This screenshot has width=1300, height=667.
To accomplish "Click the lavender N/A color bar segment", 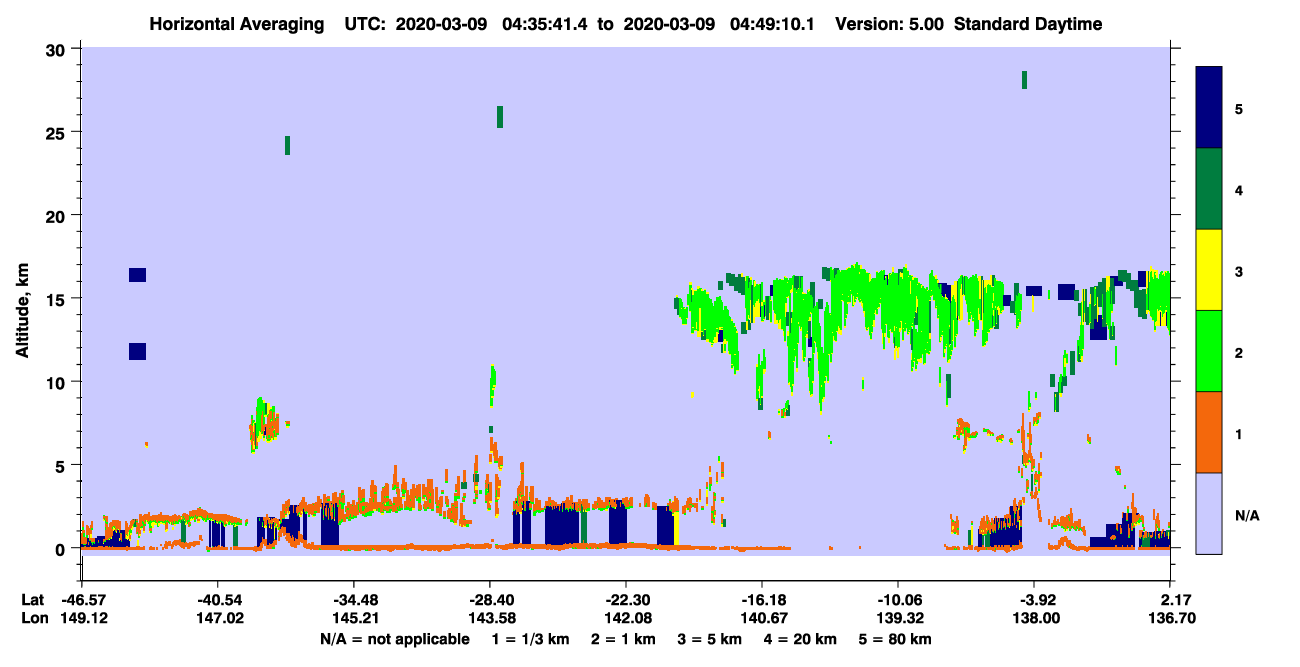I will 1209,513.
